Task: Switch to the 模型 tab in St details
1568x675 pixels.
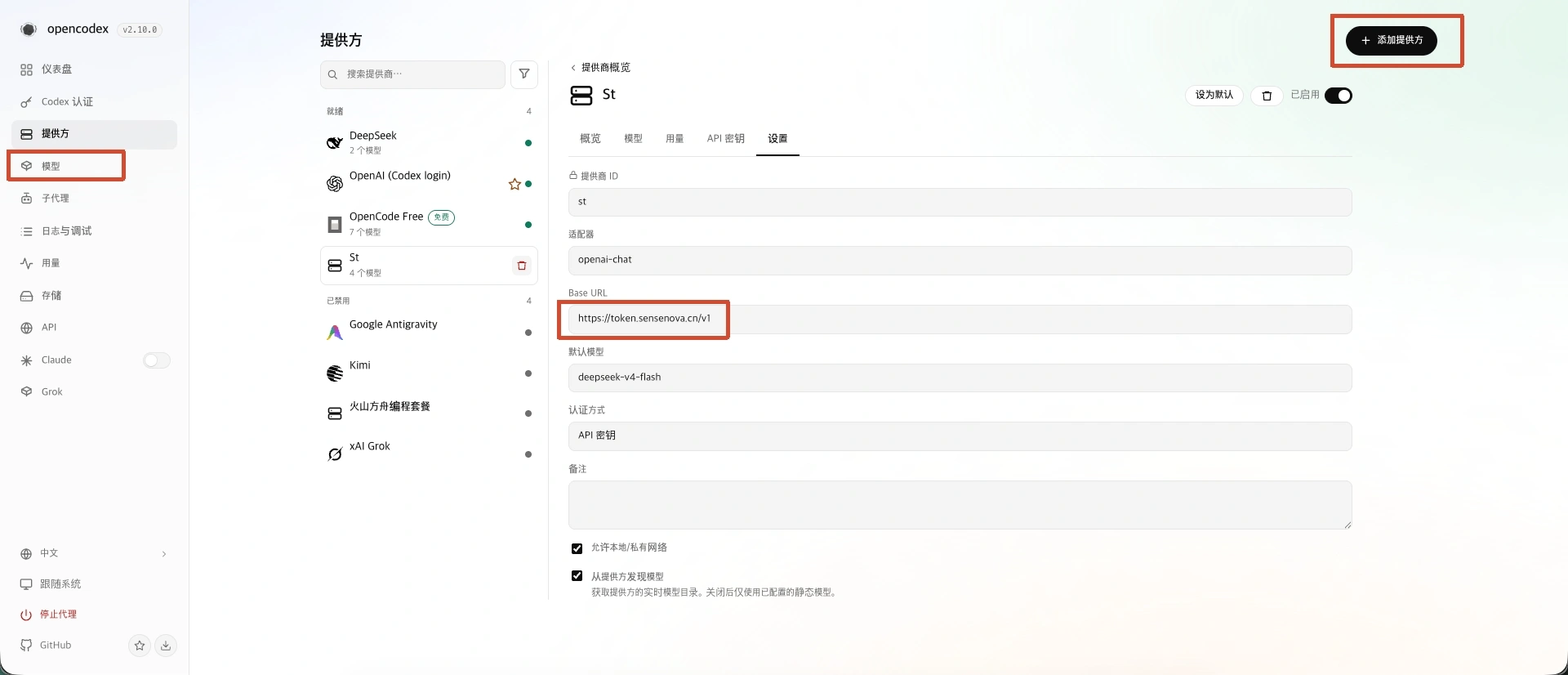Action: pos(634,139)
